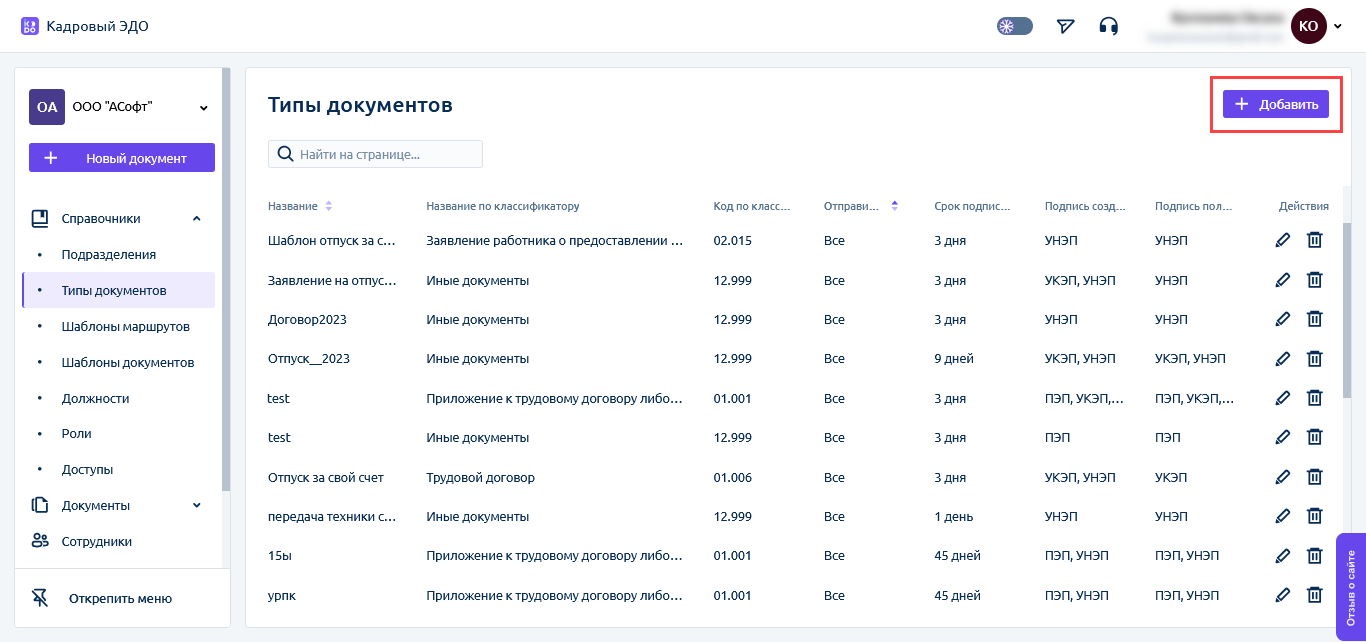The image size is (1366, 642).
Task: Go to Шаблоны маршрутов in the sidebar
Action: [125, 327]
